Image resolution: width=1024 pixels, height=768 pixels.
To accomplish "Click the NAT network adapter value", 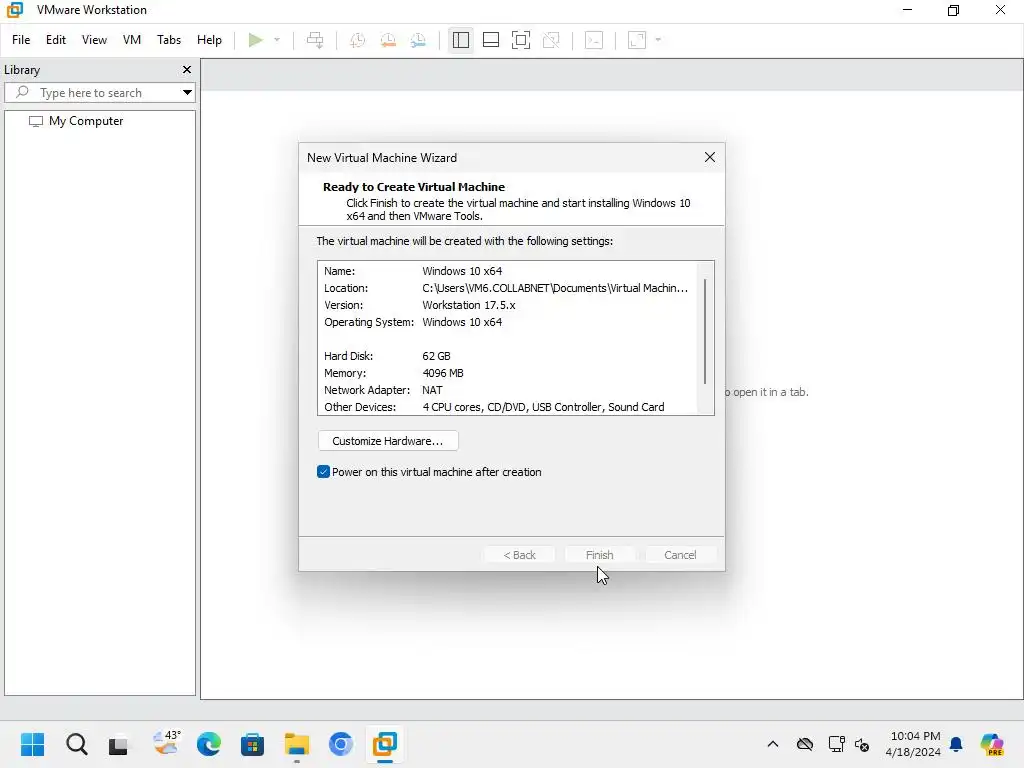I will point(432,390).
